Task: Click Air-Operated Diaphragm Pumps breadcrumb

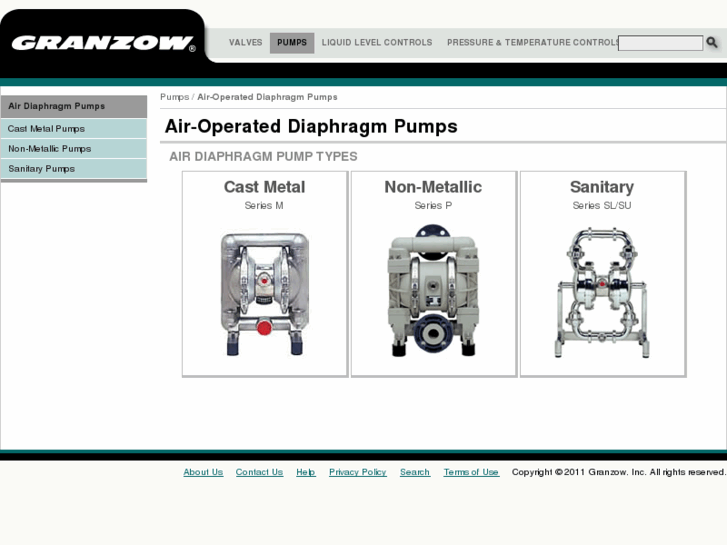Action: tap(267, 97)
